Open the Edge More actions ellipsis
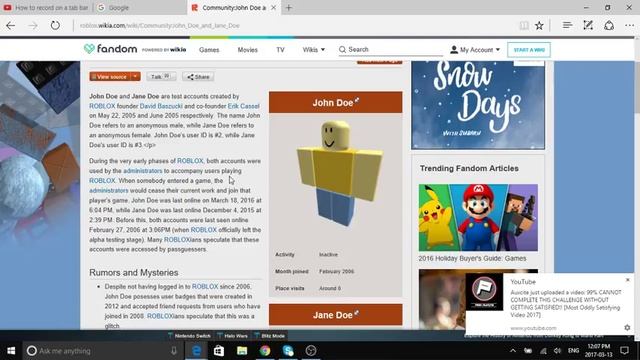Image resolution: width=640 pixels, height=360 pixels. click(x=629, y=25)
